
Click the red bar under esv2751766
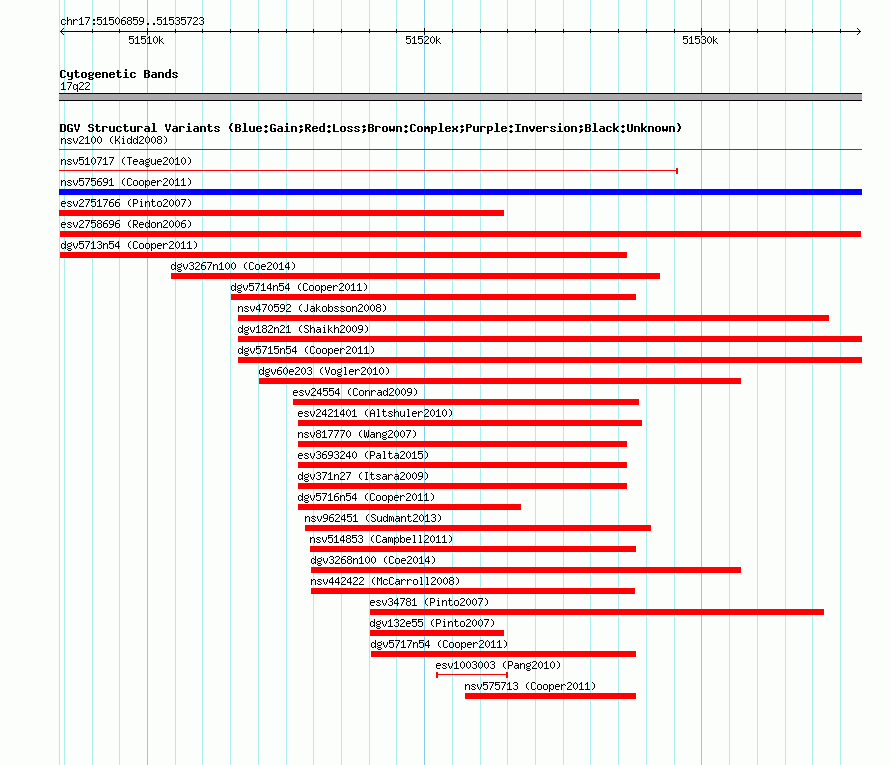282,213
